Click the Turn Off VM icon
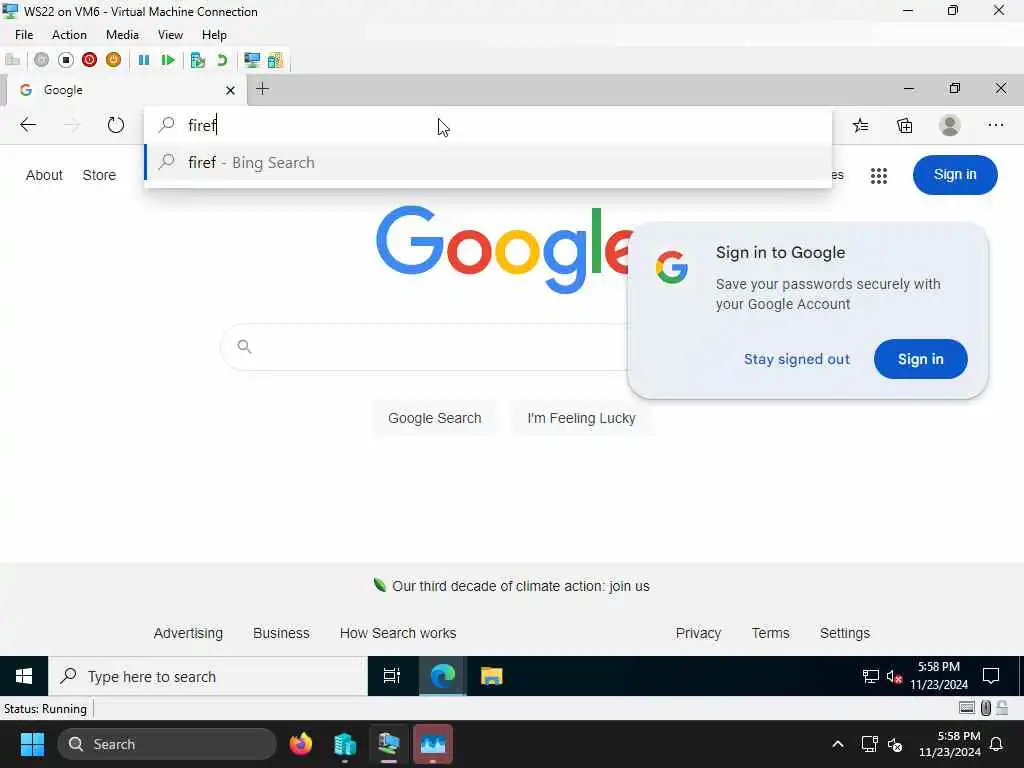This screenshot has width=1024, height=768. (65, 60)
